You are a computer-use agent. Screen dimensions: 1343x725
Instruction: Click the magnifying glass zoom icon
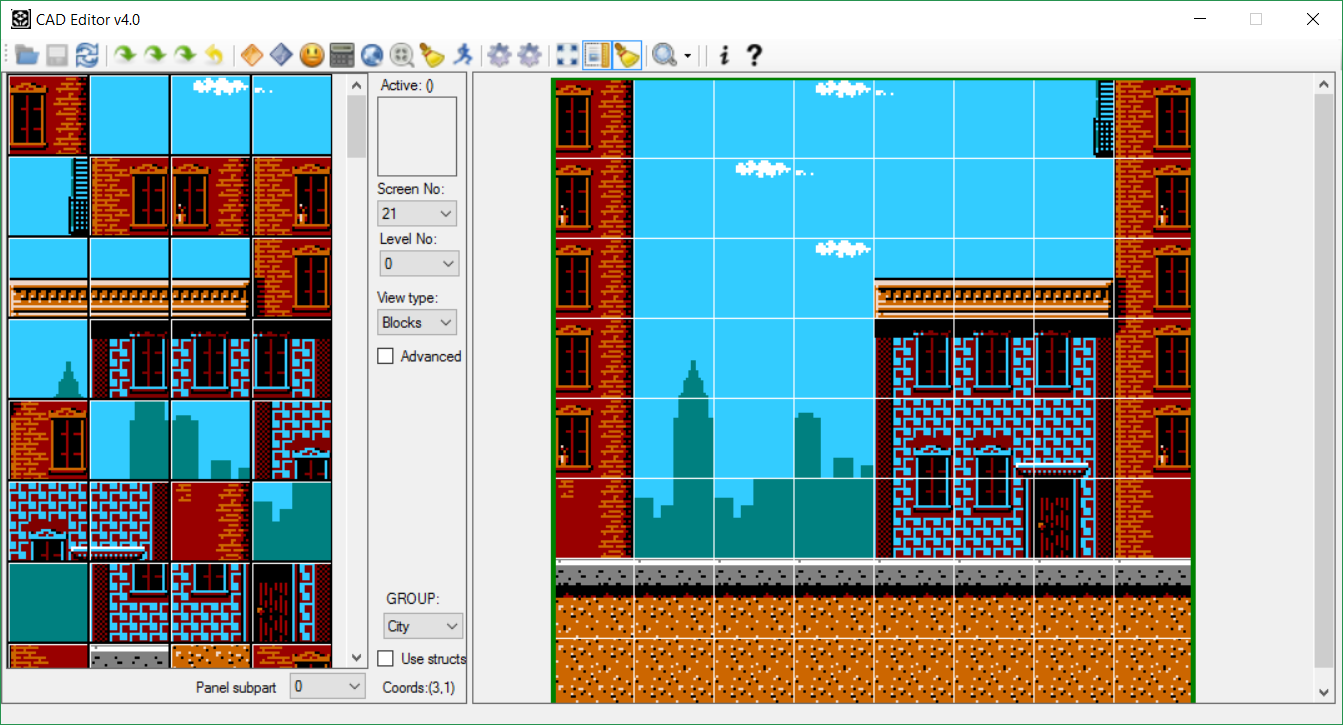coord(663,55)
